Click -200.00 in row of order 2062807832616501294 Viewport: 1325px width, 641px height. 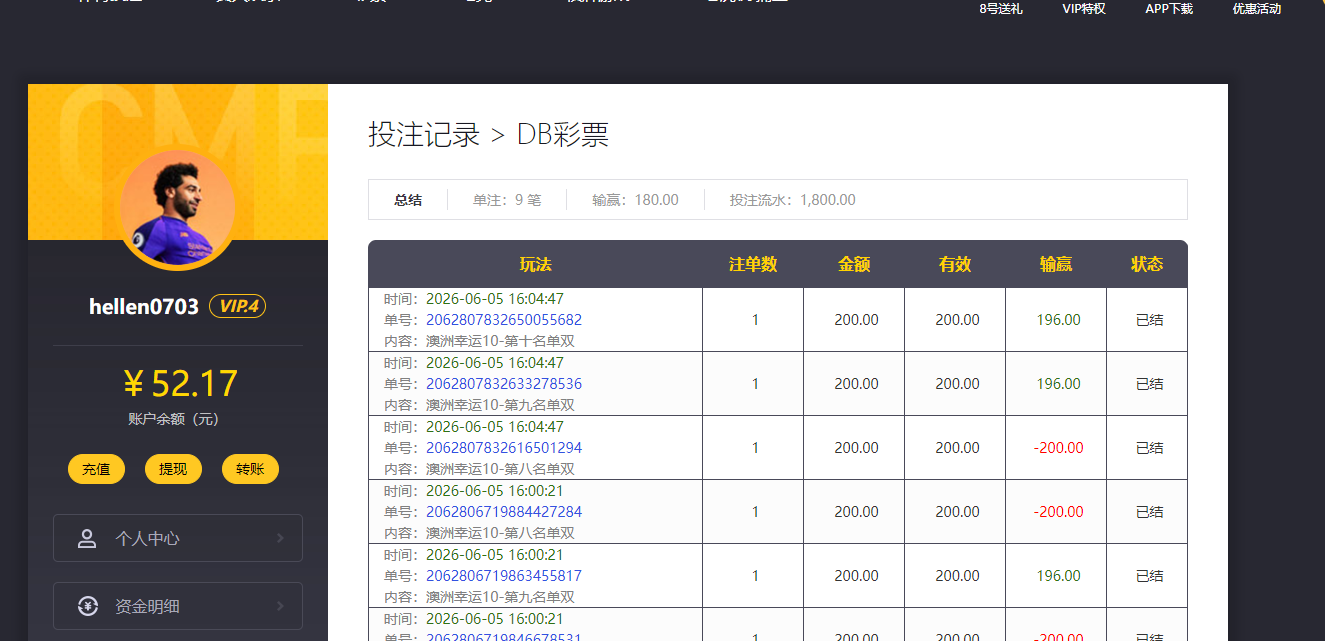(x=1058, y=448)
